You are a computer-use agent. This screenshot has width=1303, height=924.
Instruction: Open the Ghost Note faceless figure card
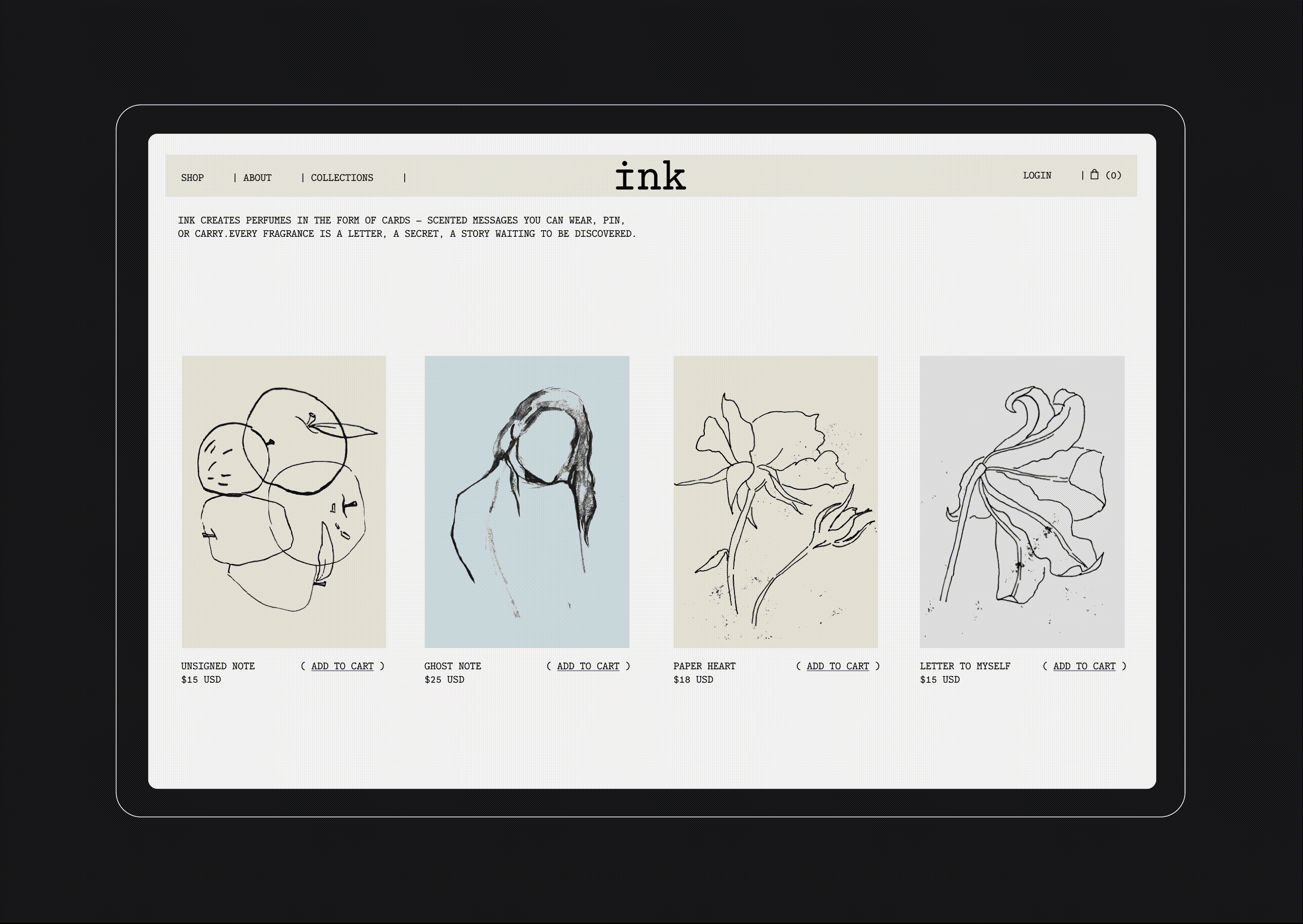[527, 502]
